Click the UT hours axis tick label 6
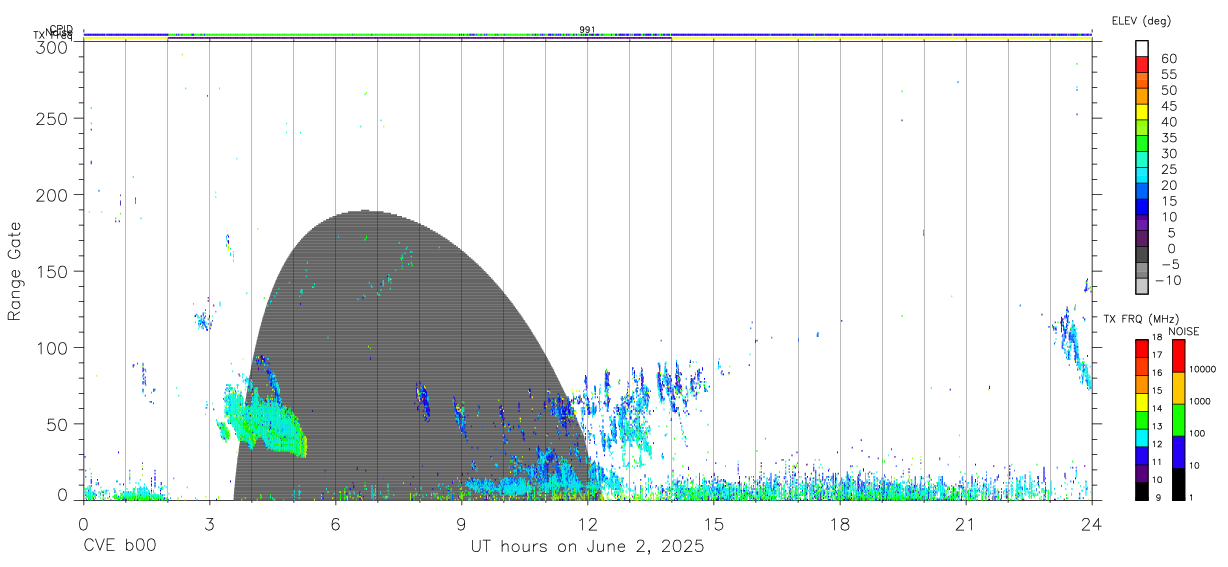1228x567 pixels. pyautogui.click(x=335, y=524)
